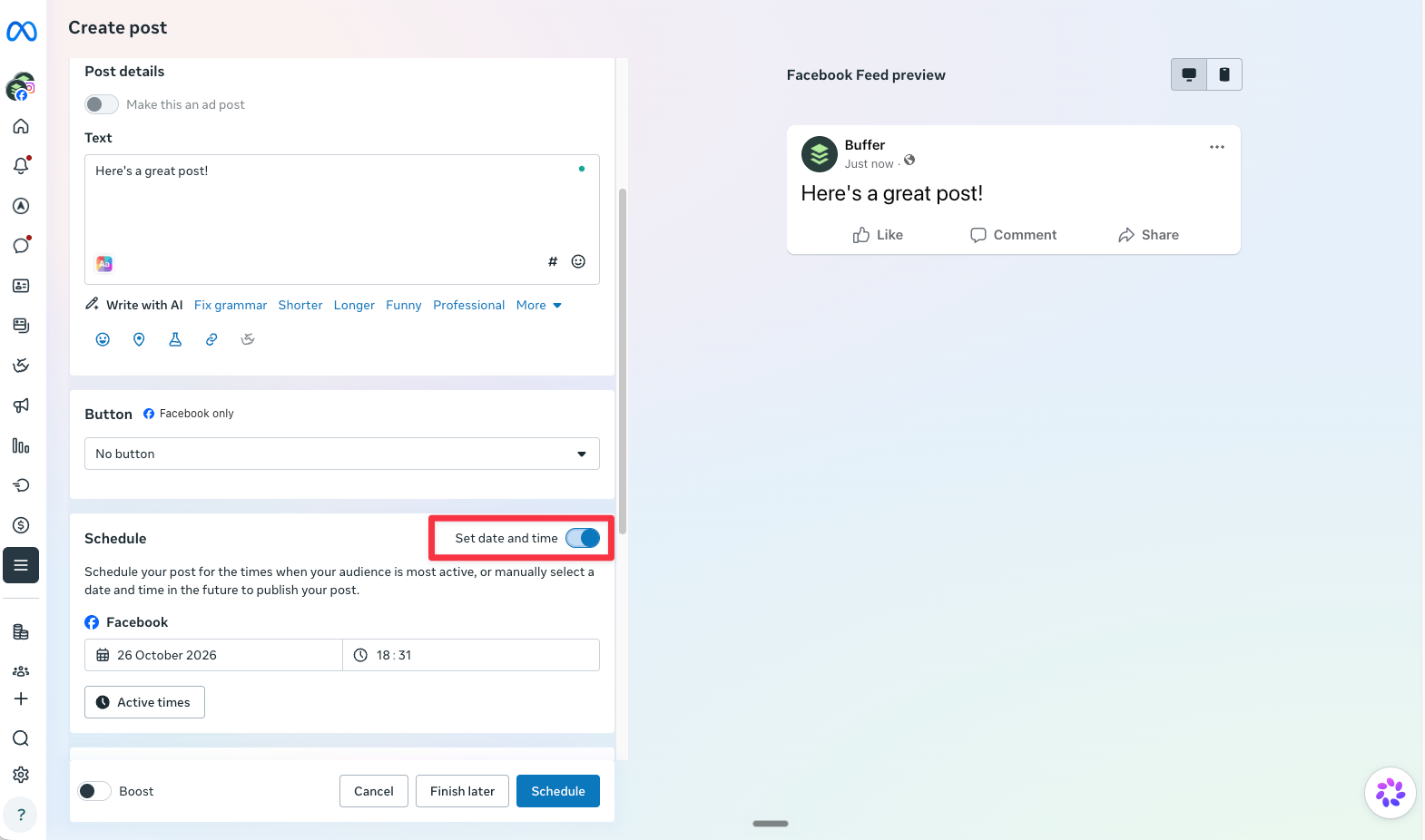Click the Fix grammar link

(x=231, y=305)
